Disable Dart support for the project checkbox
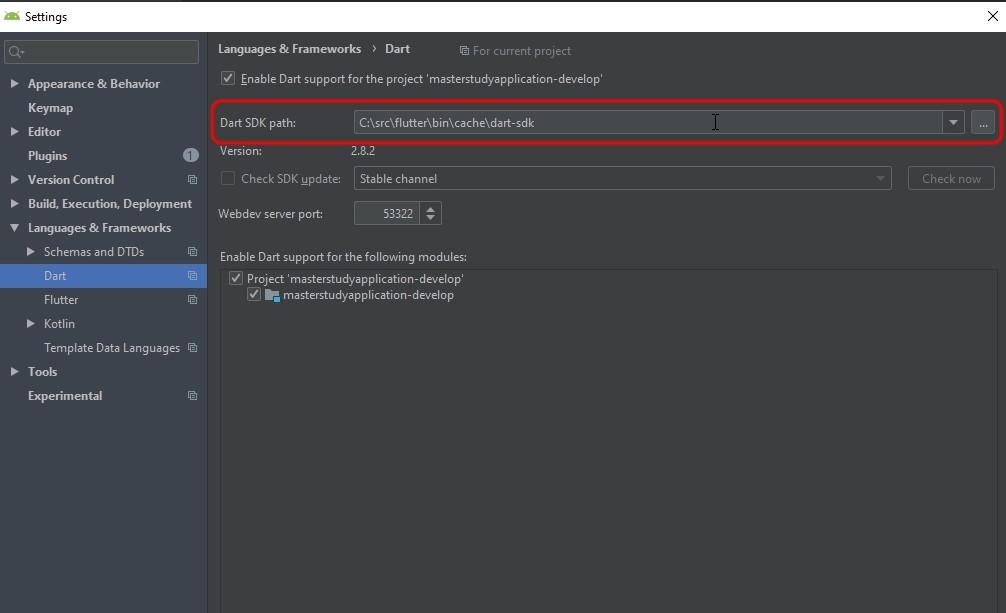The image size is (1006, 613). click(x=228, y=78)
